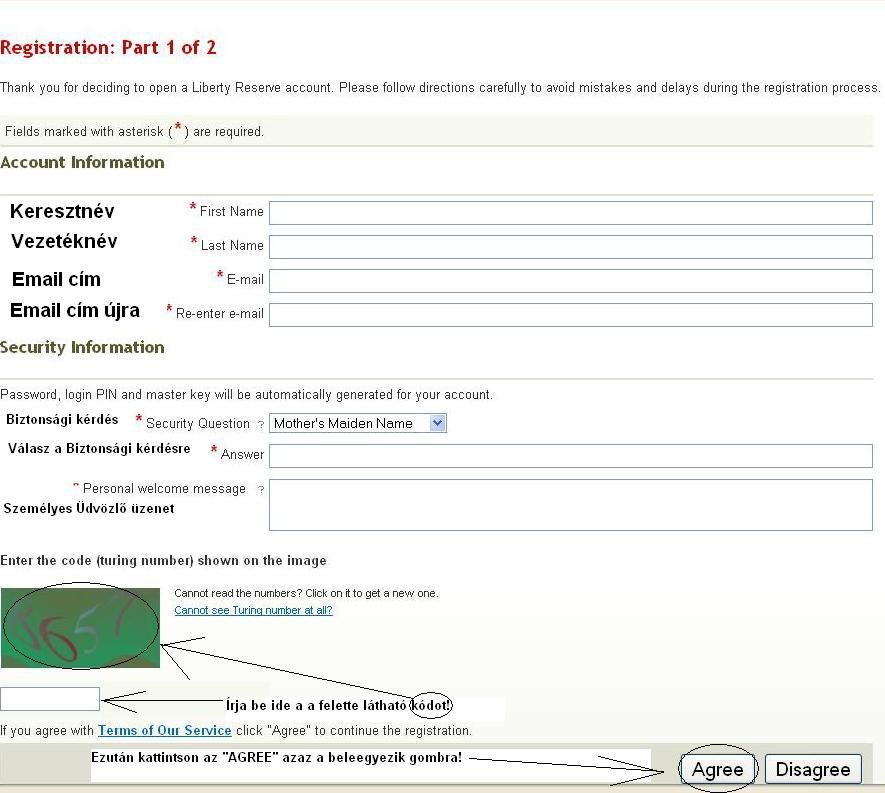Click 'Enter the code (turing number)' text

coord(97,560)
